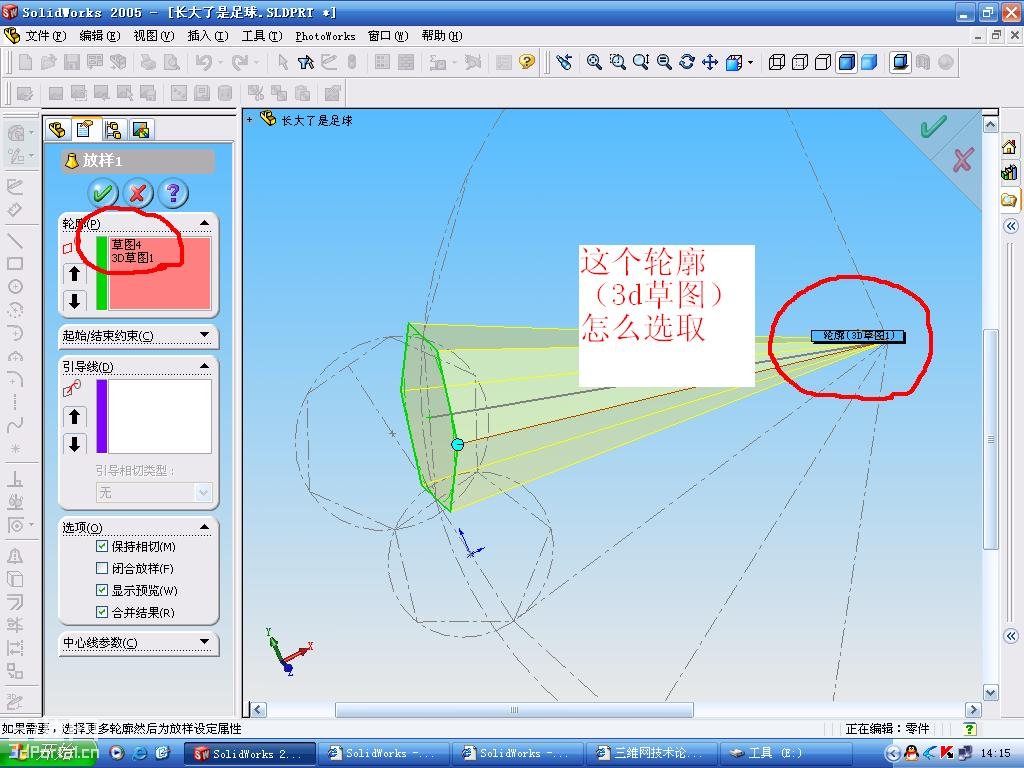Open the FeatureManager design tree tab
1024x768 pixels.
click(57, 129)
